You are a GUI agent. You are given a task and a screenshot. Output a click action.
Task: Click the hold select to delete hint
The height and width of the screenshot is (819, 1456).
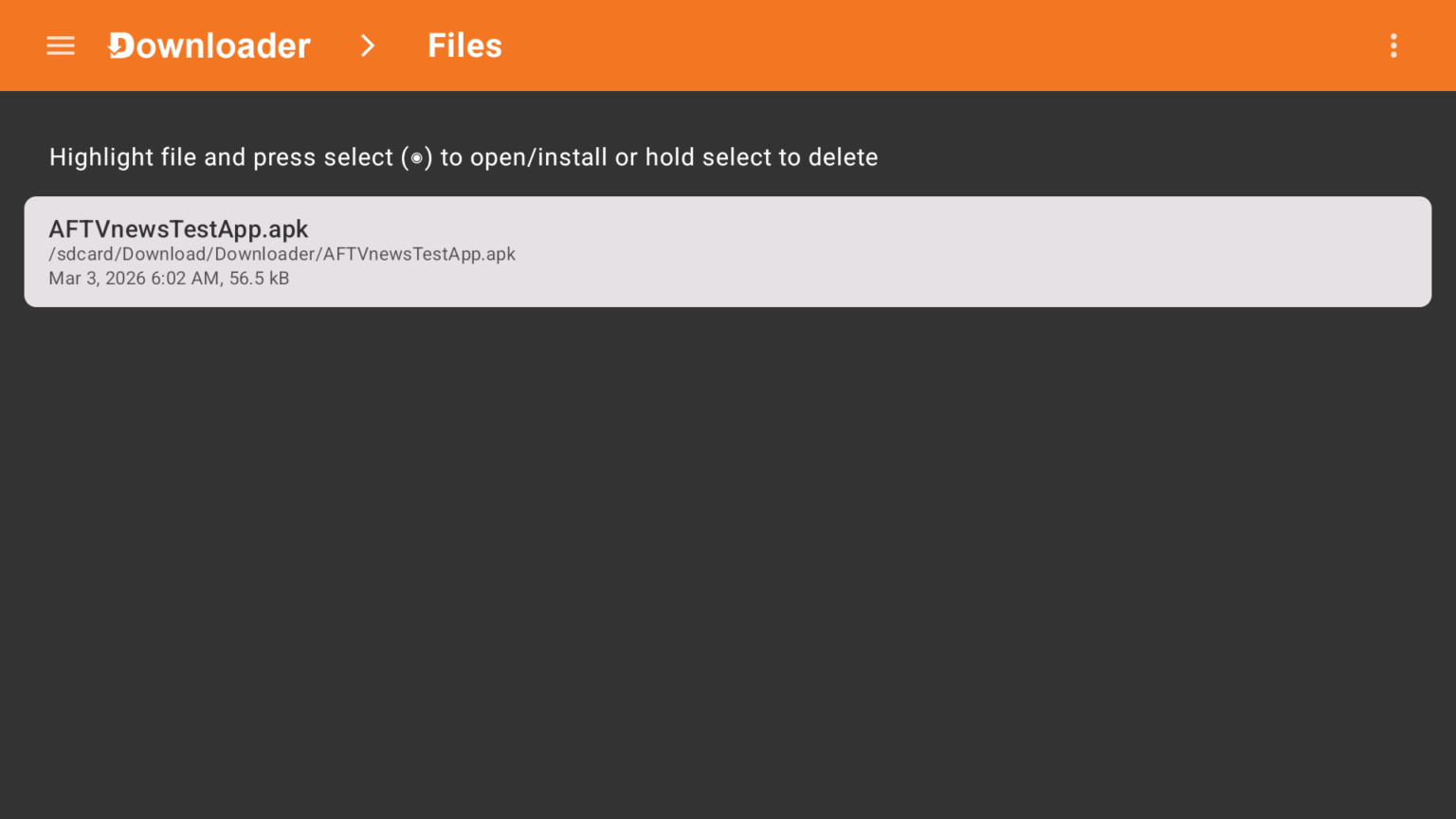761,157
